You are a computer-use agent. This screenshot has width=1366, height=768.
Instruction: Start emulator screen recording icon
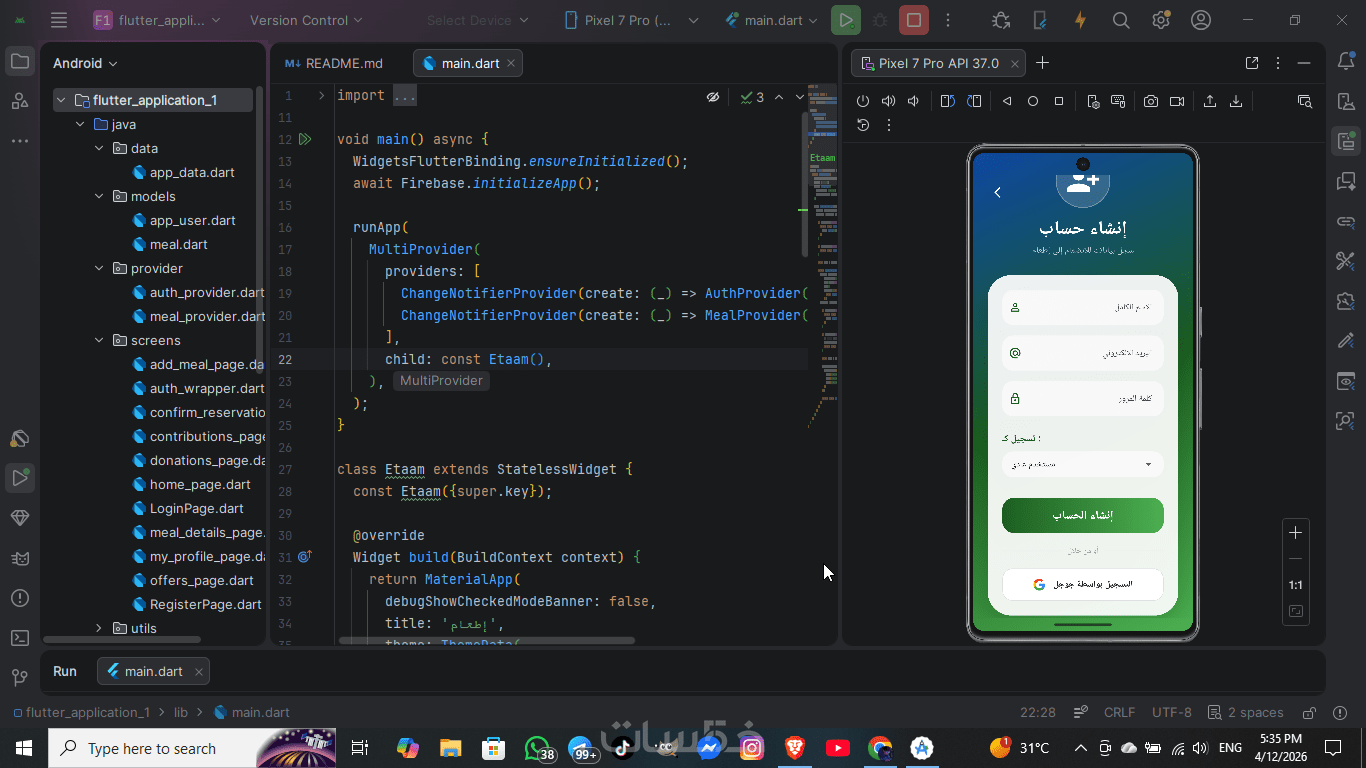tap(1177, 101)
